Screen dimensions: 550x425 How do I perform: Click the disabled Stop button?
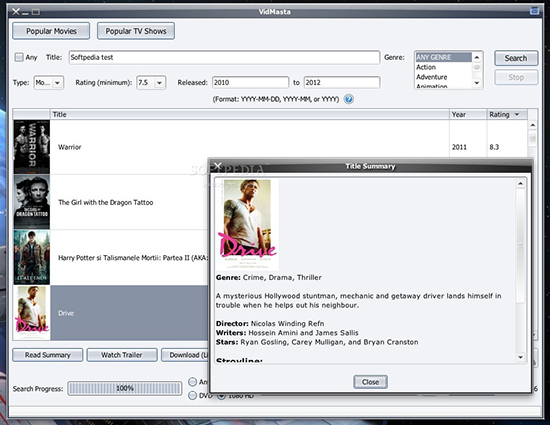click(516, 77)
